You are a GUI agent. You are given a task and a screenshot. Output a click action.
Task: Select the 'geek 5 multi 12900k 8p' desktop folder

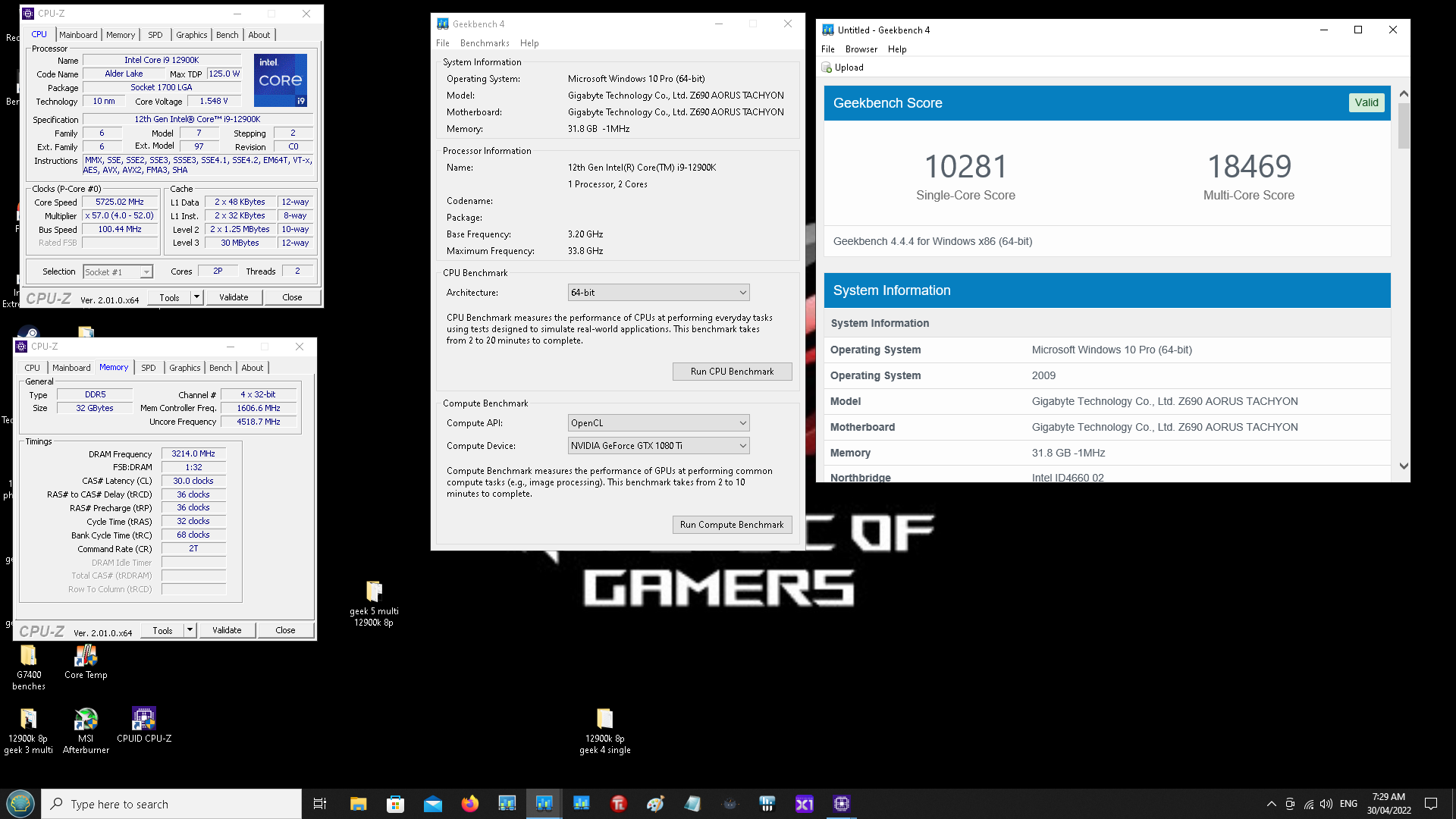374,604
